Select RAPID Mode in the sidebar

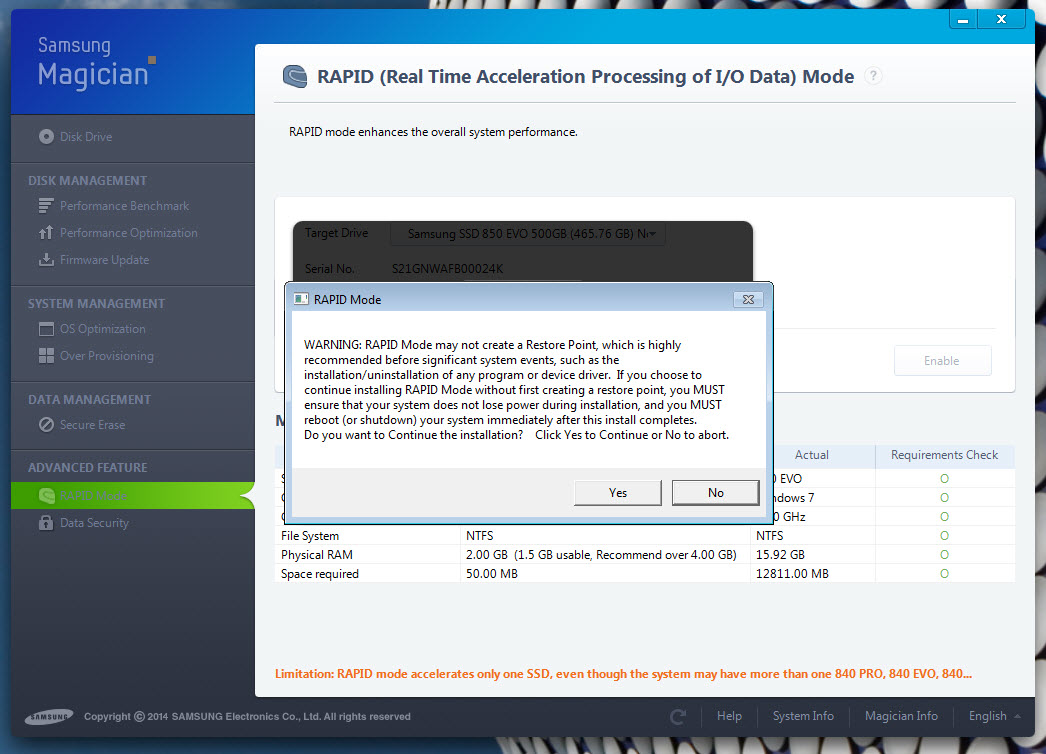[133, 496]
